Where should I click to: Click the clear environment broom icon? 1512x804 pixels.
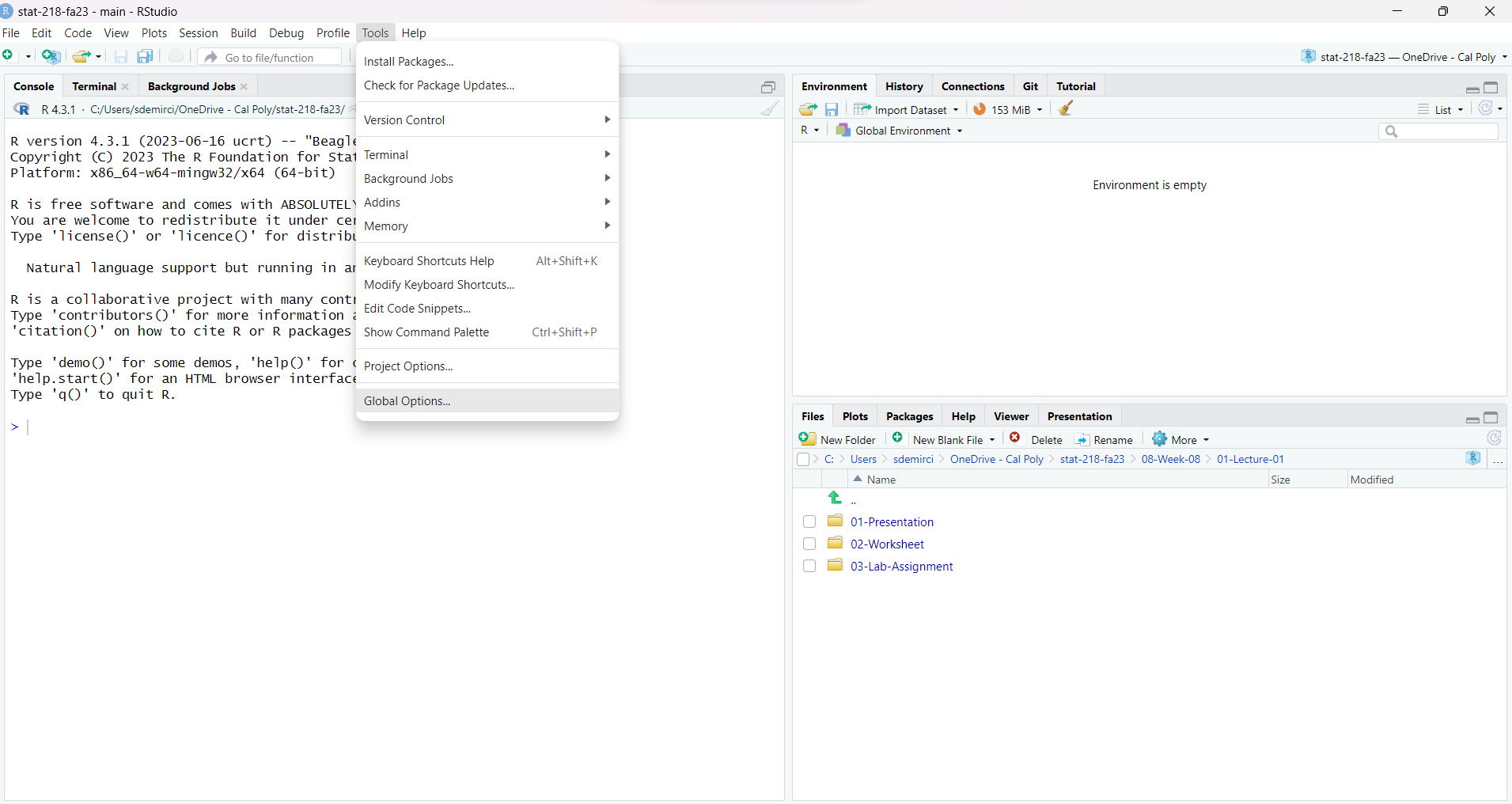click(1066, 109)
